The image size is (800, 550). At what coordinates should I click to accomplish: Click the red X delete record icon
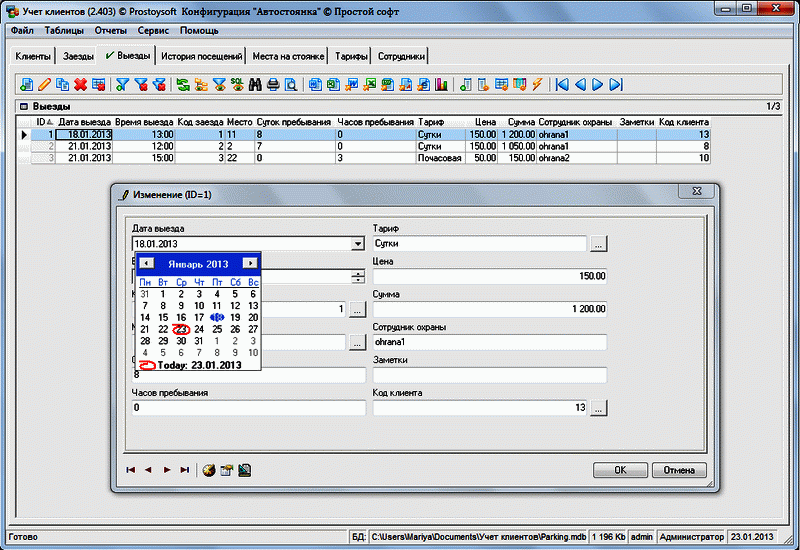80,85
